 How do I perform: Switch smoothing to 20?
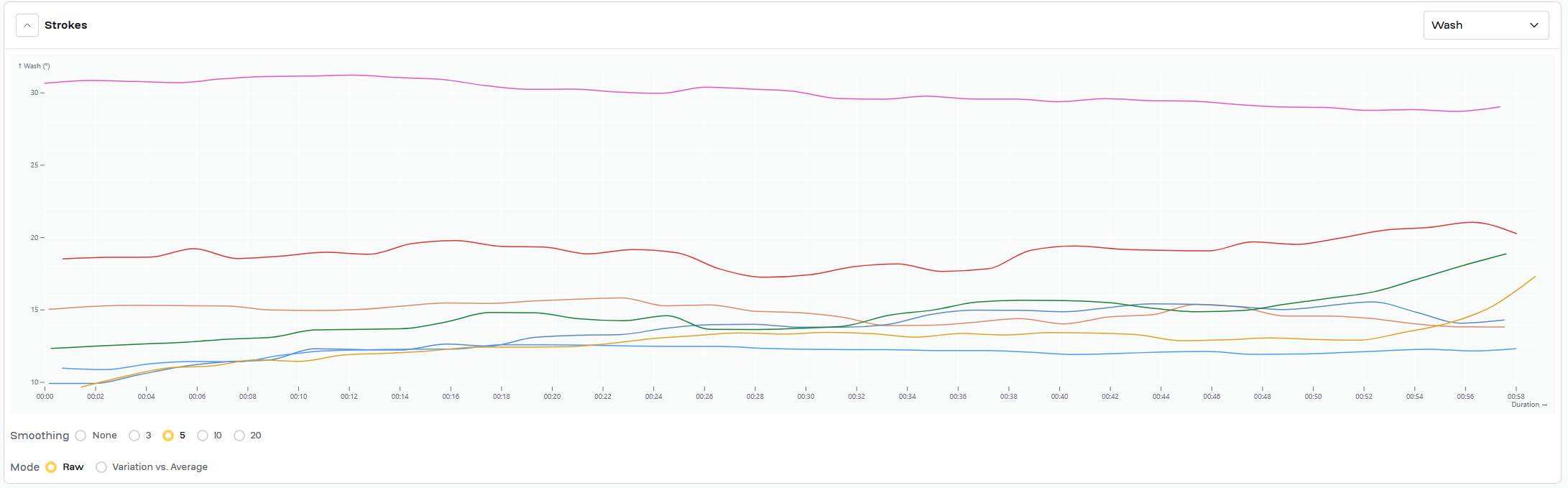pyautogui.click(x=239, y=436)
